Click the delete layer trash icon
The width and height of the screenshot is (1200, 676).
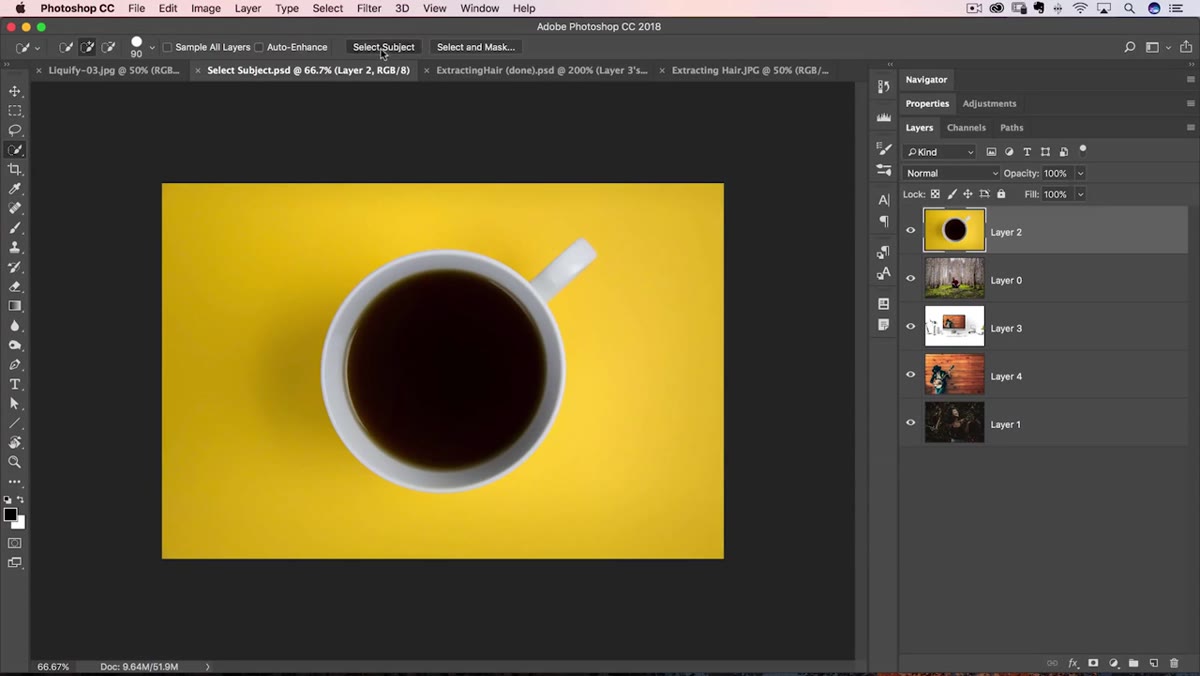click(1174, 663)
